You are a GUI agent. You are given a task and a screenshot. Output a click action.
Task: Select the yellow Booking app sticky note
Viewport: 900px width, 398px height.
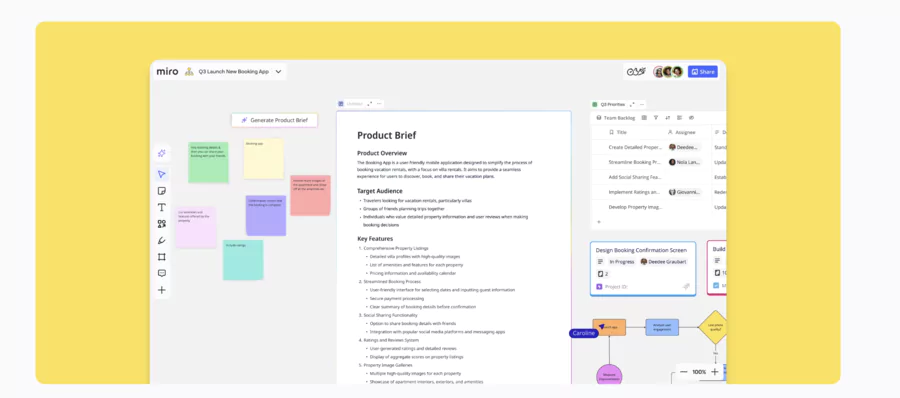click(x=263, y=159)
